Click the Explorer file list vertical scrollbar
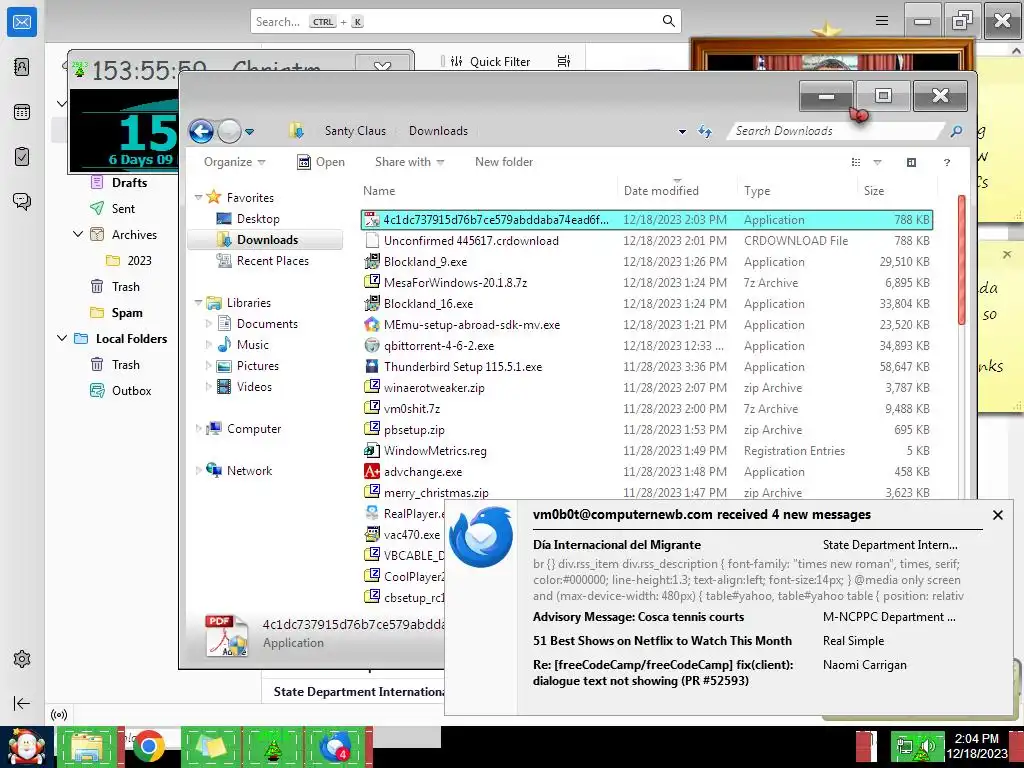Viewport: 1024px width, 768px height. (961, 259)
